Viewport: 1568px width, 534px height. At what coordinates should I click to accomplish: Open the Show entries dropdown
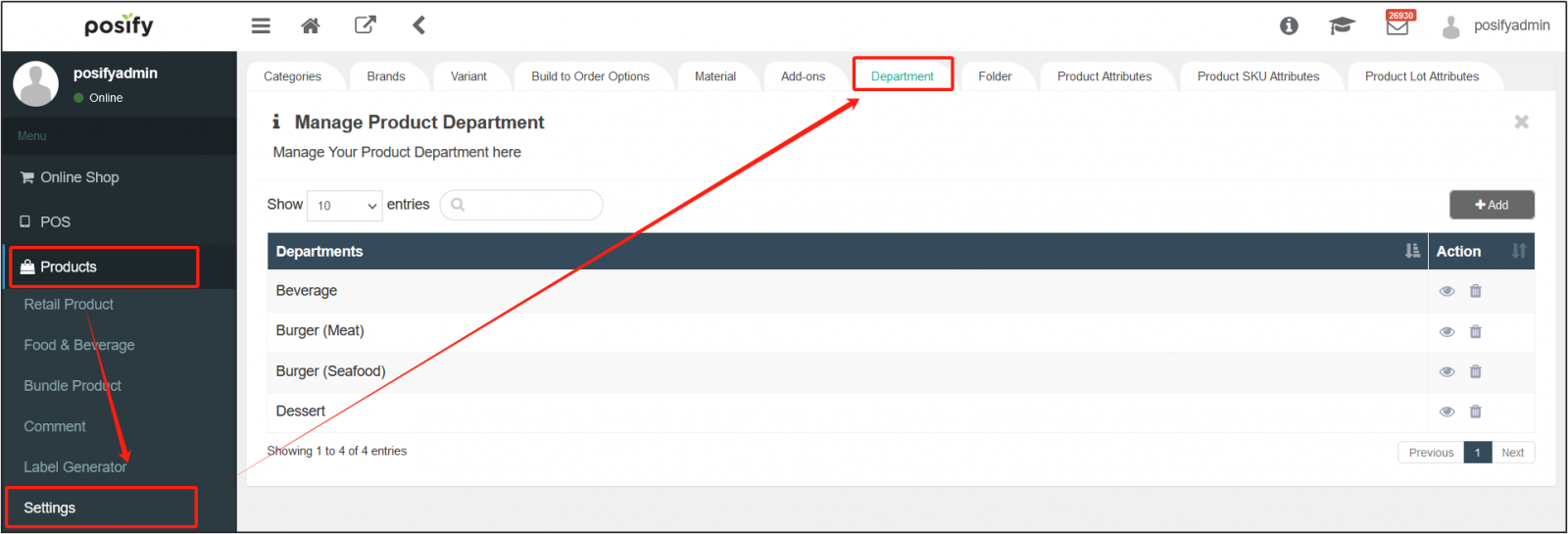(x=345, y=205)
